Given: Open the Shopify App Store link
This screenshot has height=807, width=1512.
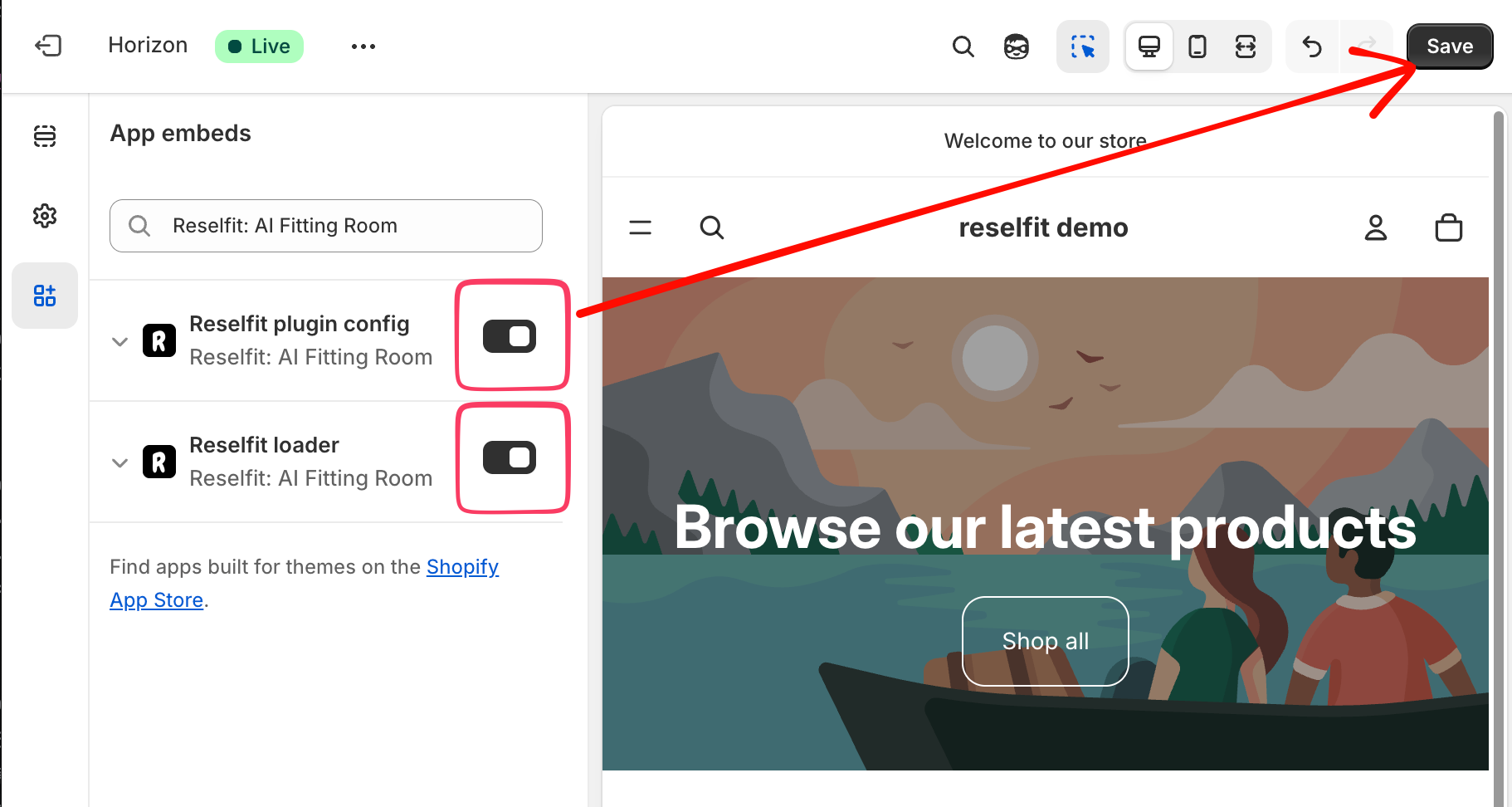Looking at the screenshot, I should 461,567.
